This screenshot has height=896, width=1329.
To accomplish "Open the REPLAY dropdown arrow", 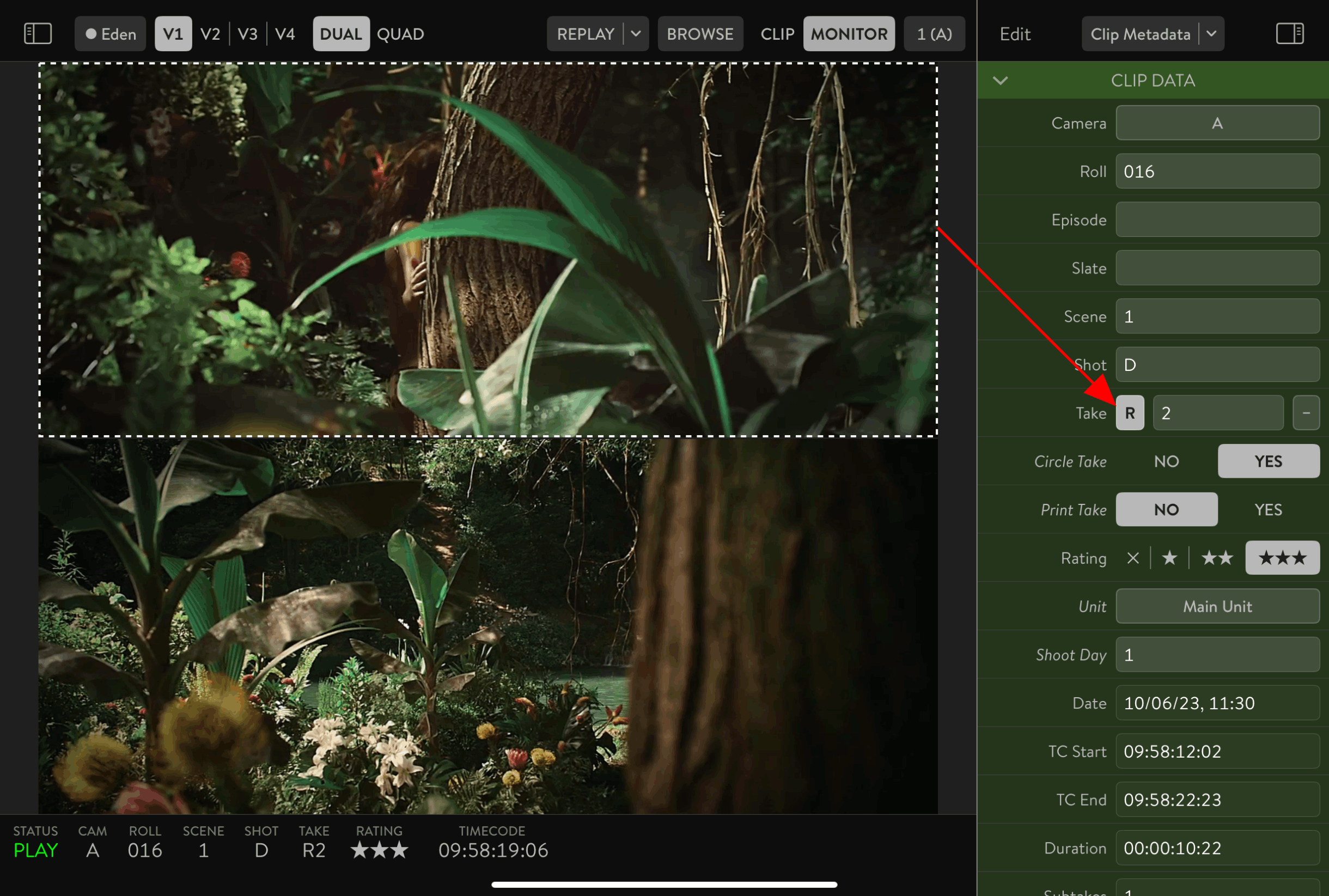I will pyautogui.click(x=636, y=34).
